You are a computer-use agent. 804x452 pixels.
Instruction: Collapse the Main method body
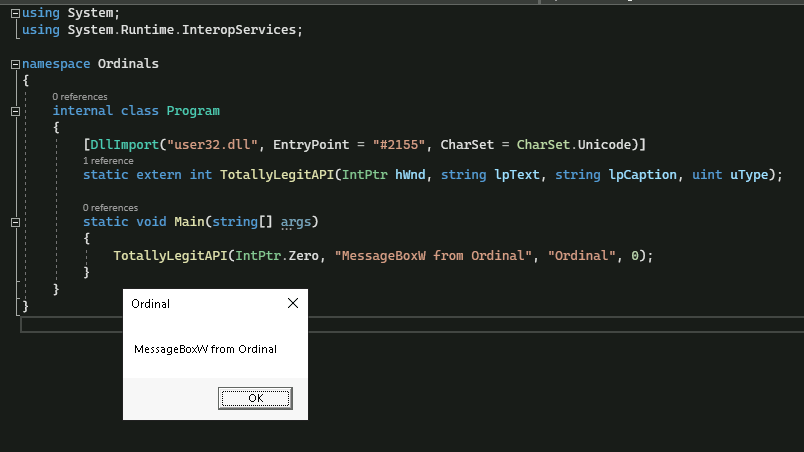[x=14, y=222]
